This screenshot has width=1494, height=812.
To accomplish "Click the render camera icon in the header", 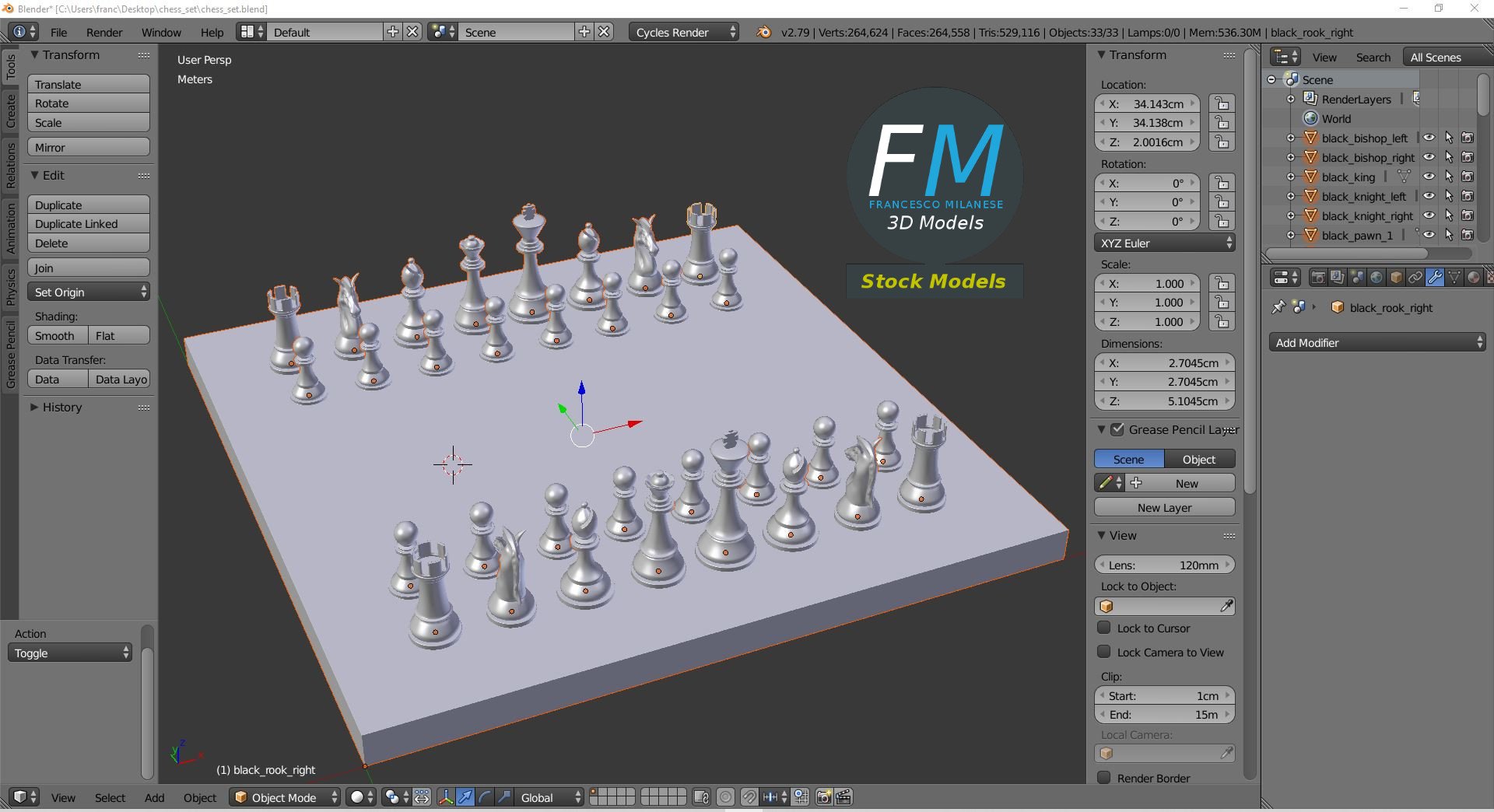I will (x=823, y=797).
